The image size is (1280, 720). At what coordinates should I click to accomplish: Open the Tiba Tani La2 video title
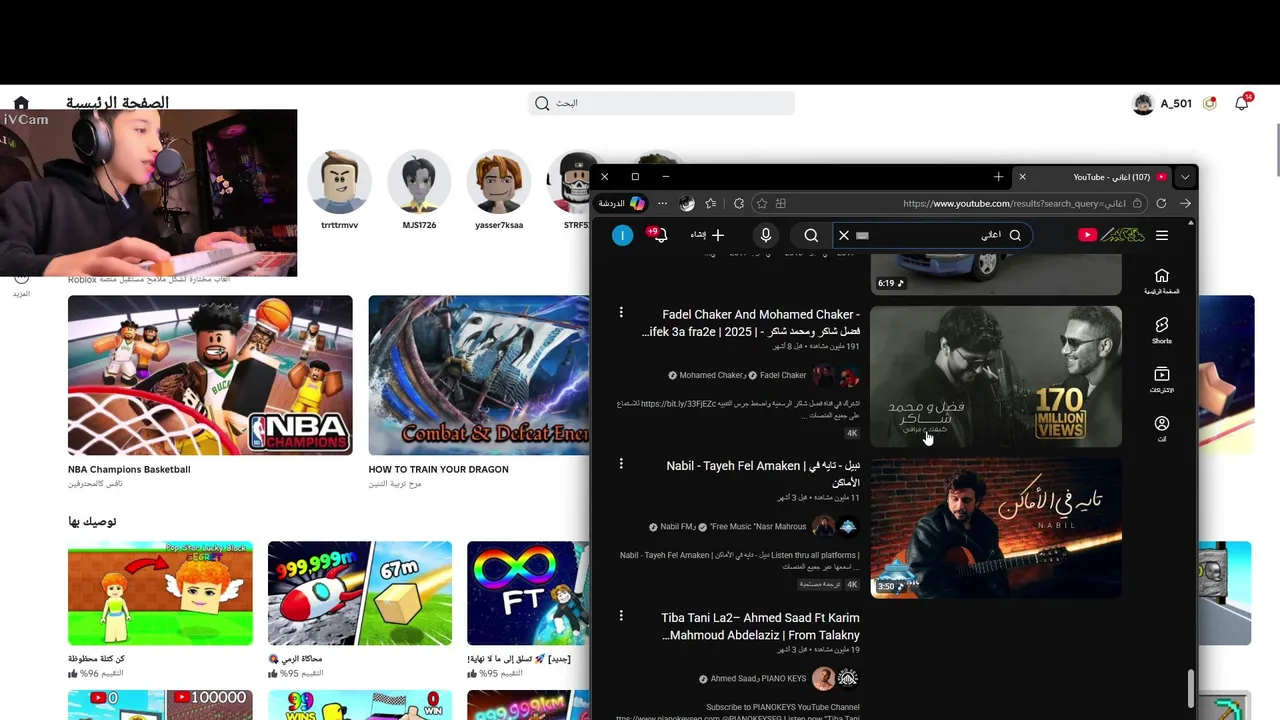point(760,627)
